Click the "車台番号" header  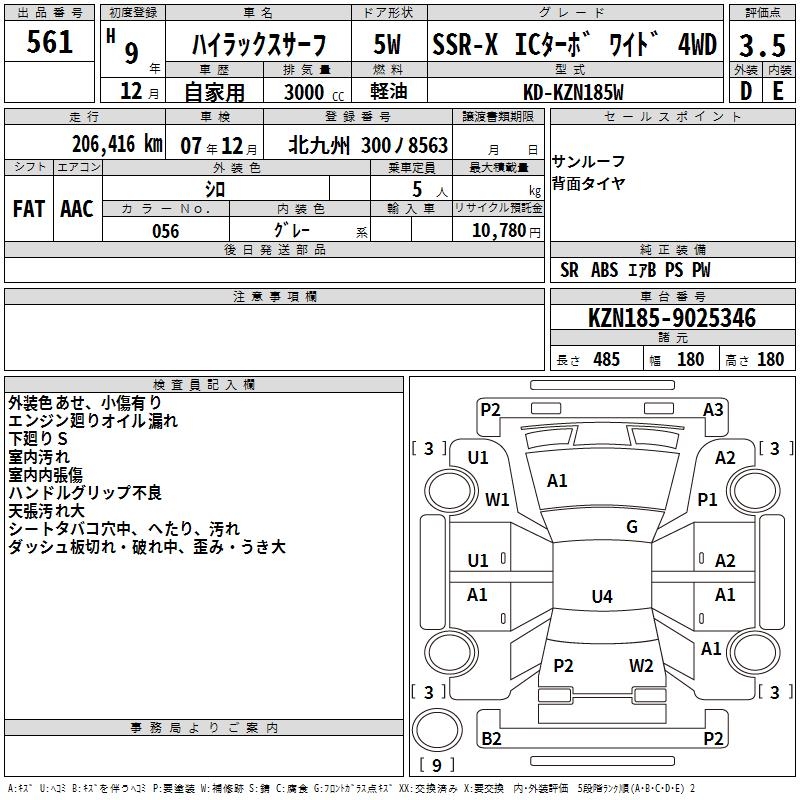(x=672, y=296)
